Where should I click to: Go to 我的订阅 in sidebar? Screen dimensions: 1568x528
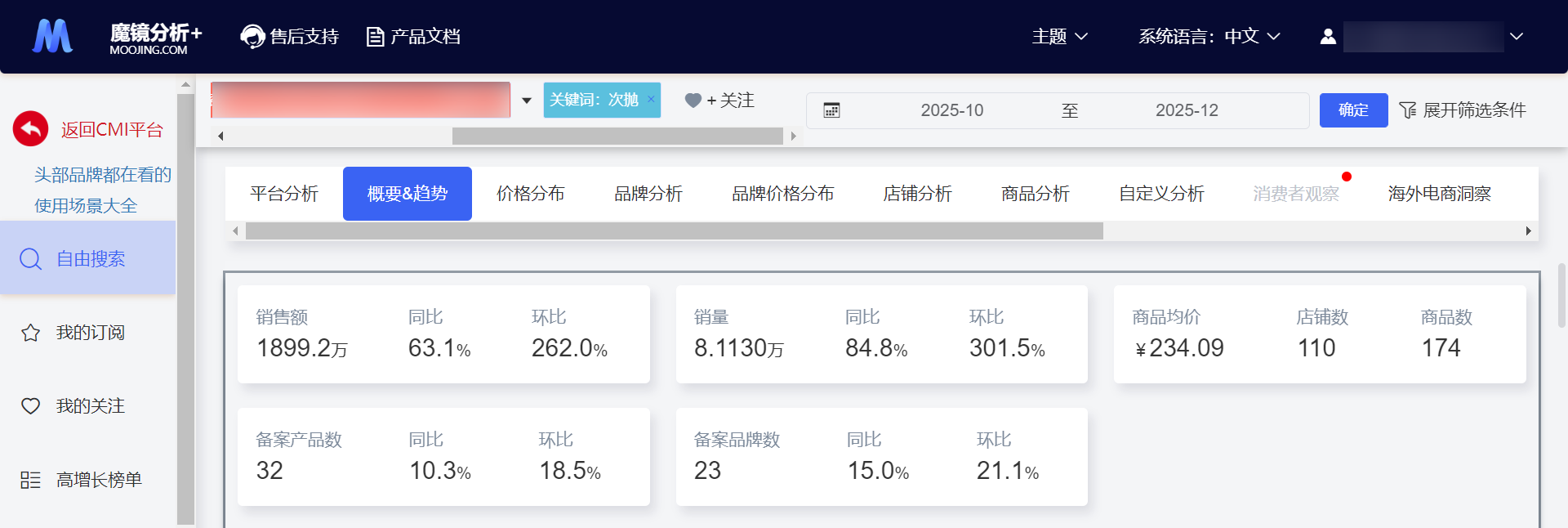[x=90, y=333]
